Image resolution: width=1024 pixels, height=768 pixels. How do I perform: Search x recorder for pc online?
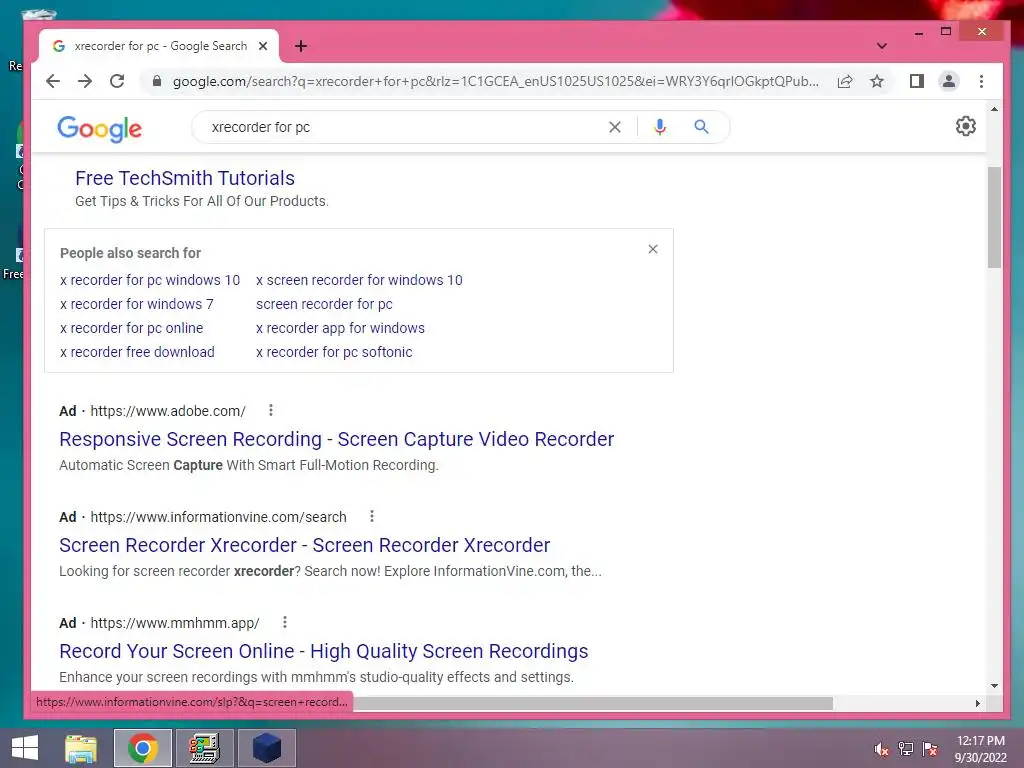(131, 328)
